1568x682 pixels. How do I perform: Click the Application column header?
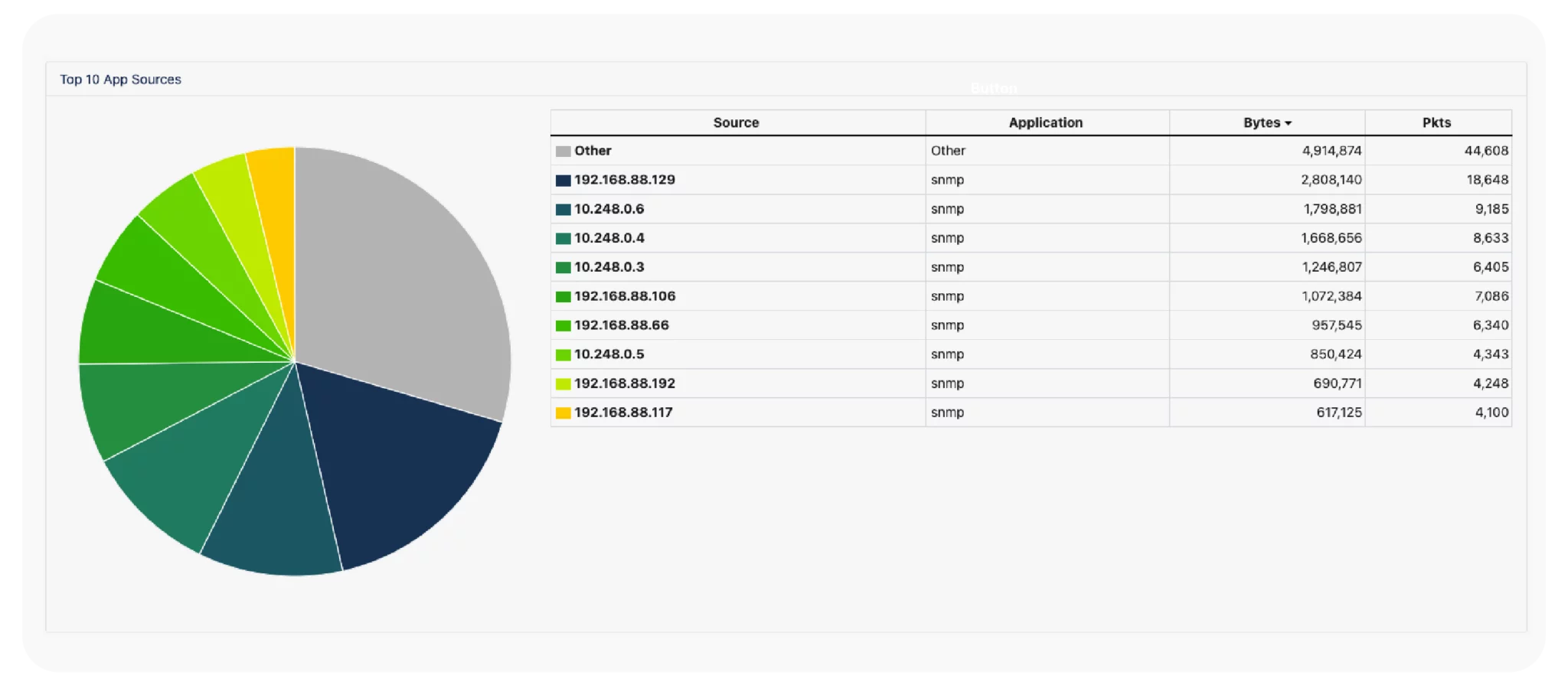point(1045,122)
